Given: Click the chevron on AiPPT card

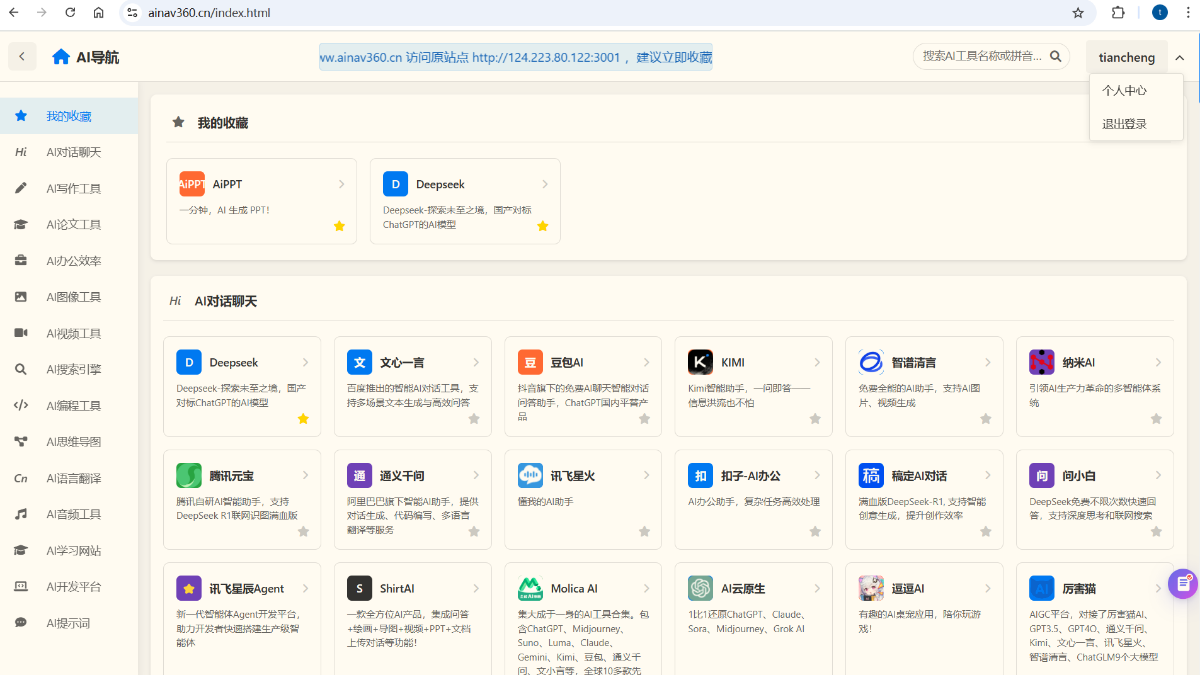Looking at the screenshot, I should click(x=341, y=184).
